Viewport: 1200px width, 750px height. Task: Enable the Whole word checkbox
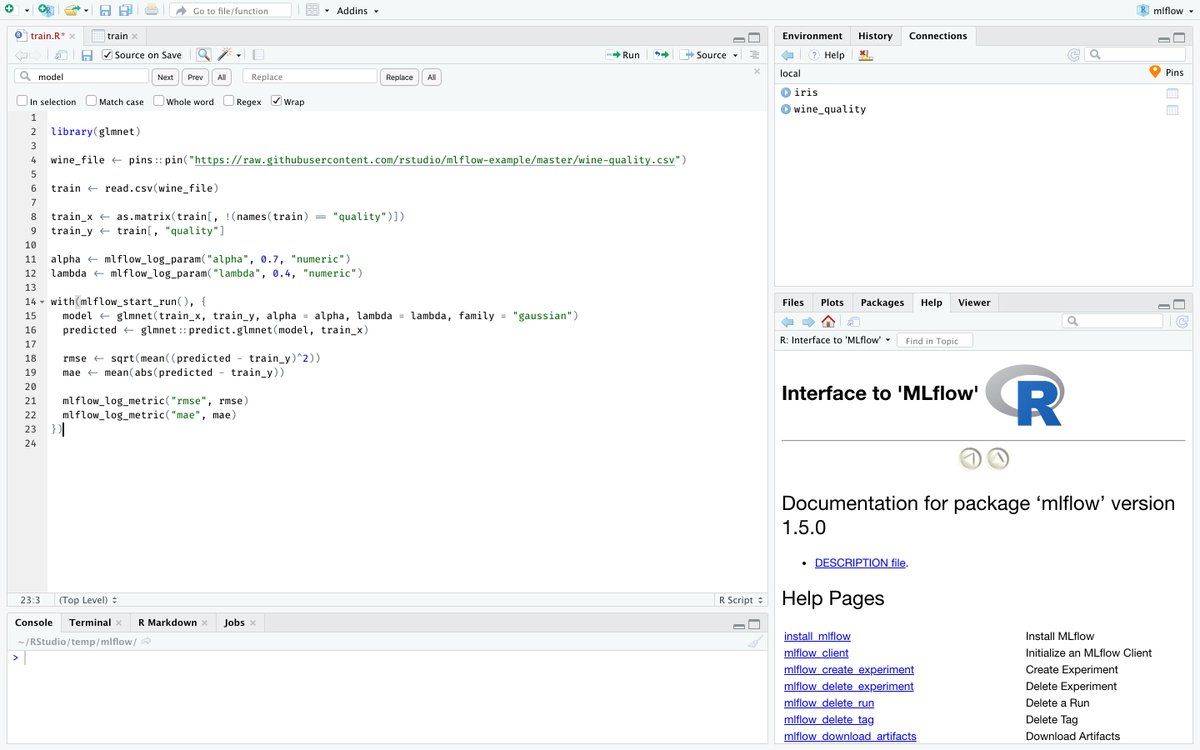tap(158, 101)
